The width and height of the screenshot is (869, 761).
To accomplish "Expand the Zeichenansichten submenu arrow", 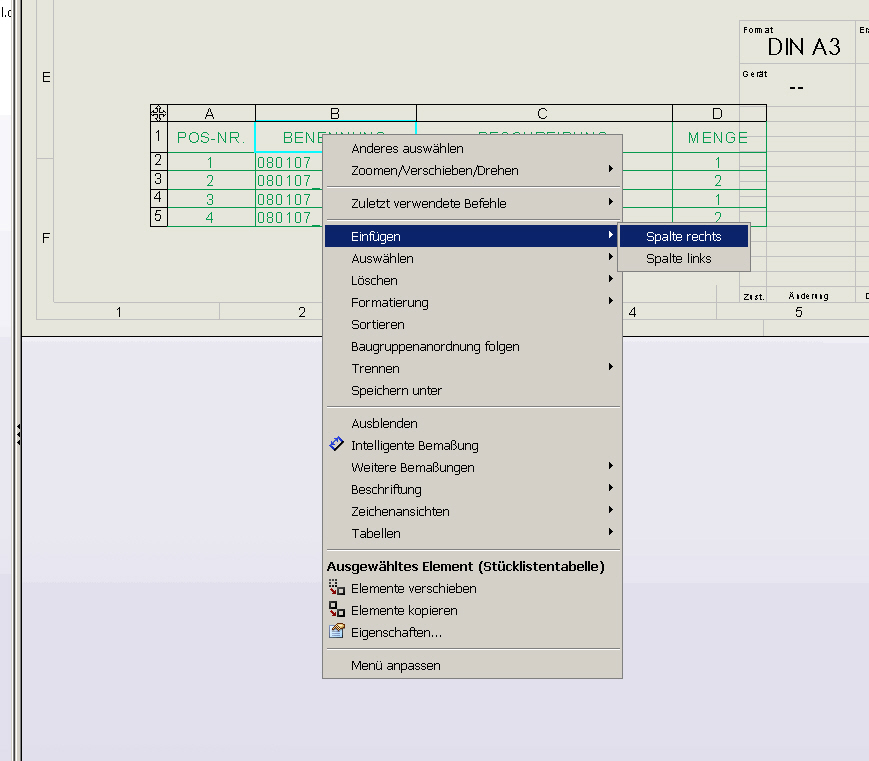I will pyautogui.click(x=610, y=510).
